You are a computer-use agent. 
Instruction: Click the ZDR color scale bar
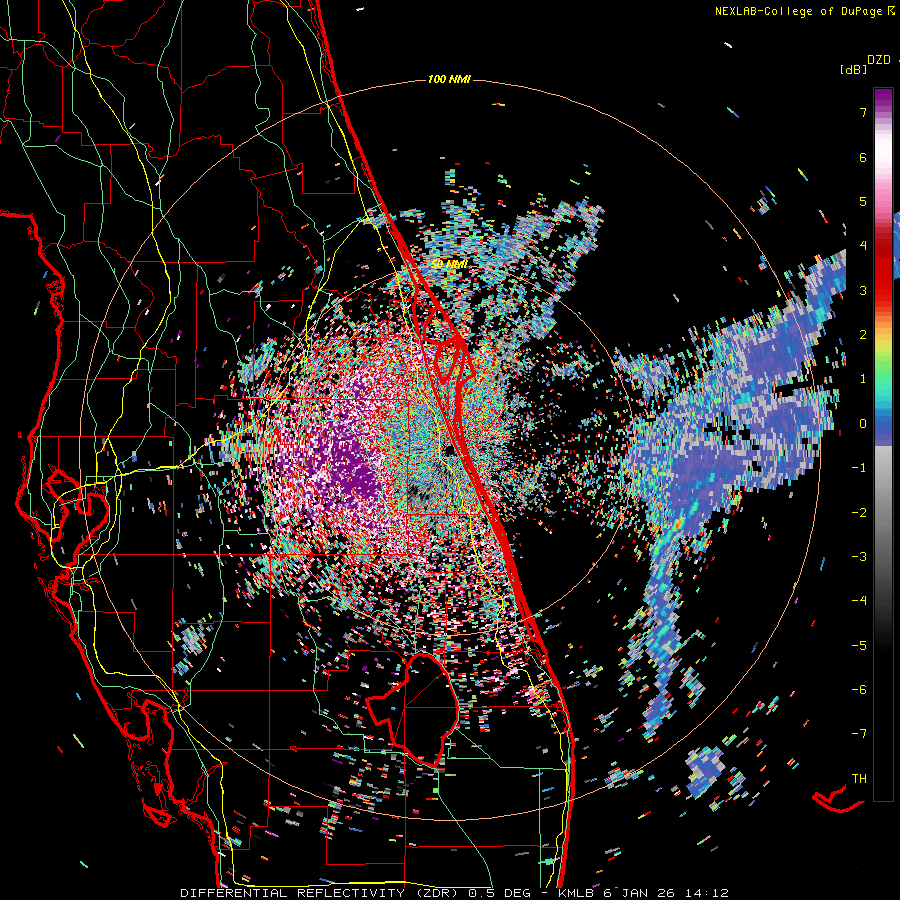tap(883, 444)
